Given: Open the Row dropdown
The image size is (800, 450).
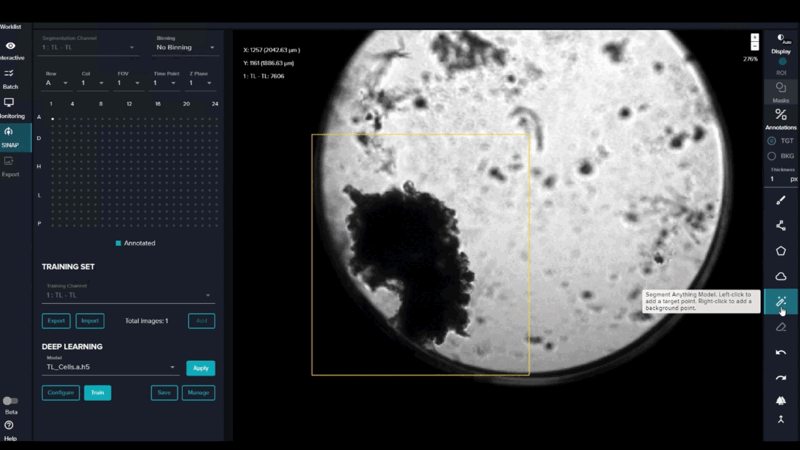Looking at the screenshot, I should coord(56,83).
